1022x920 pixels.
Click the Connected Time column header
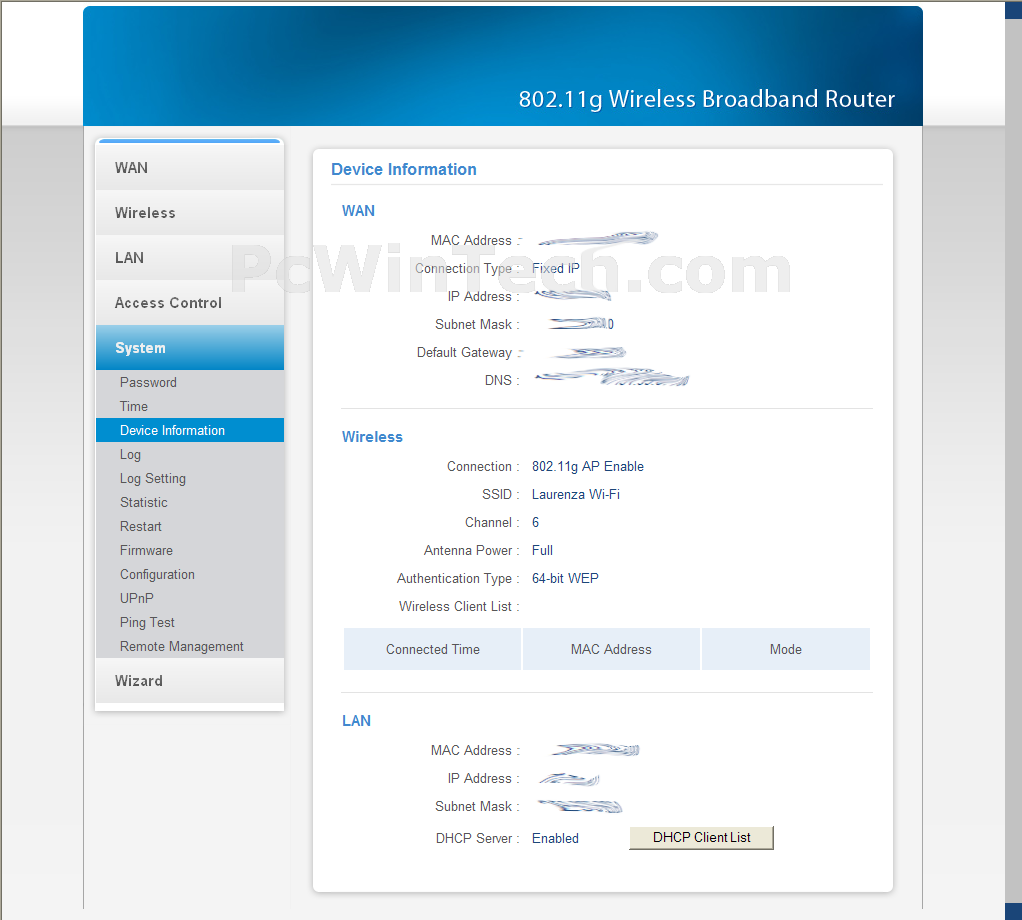click(432, 649)
